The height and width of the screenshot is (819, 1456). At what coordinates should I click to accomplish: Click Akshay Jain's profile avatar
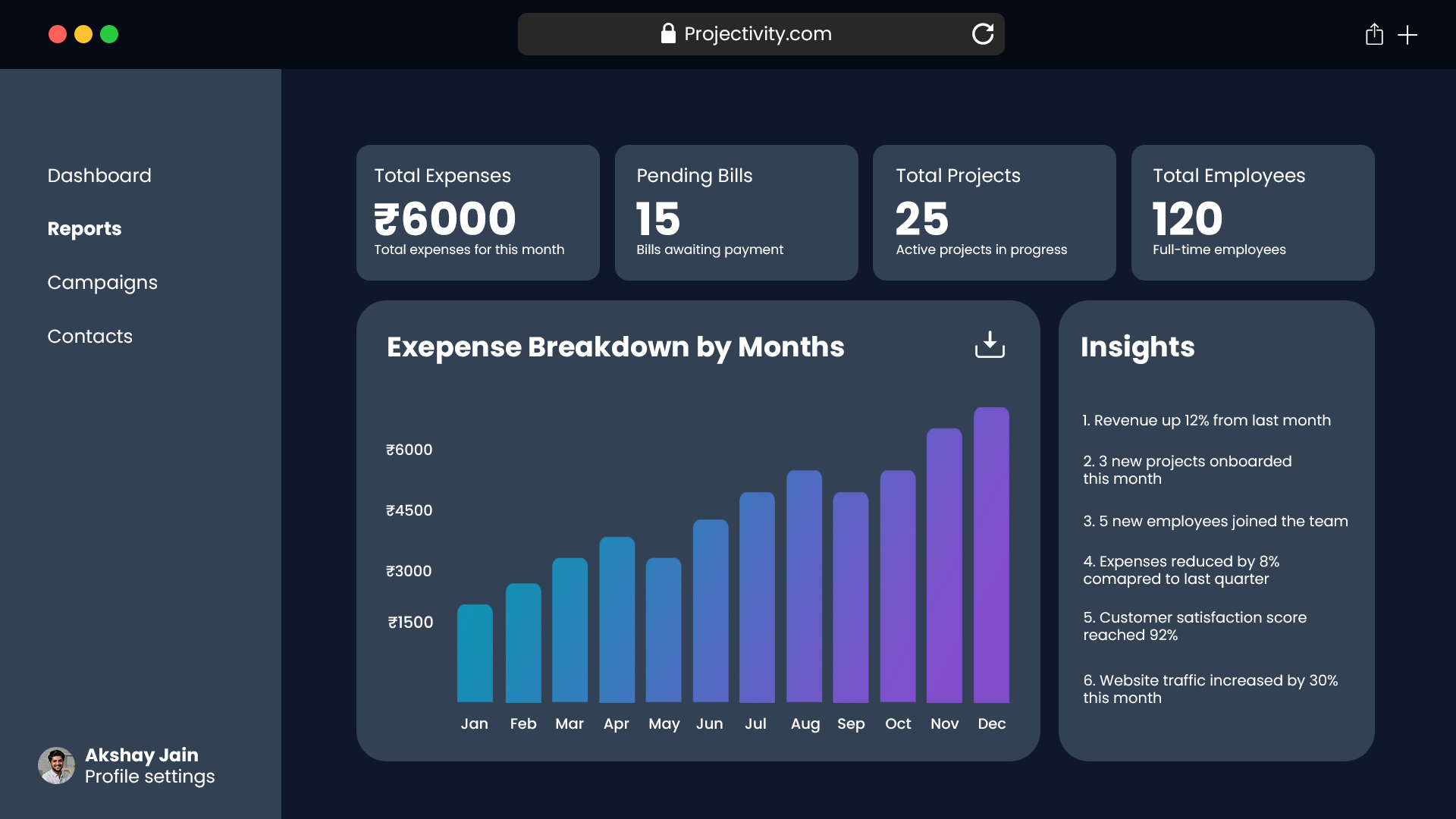coord(57,765)
